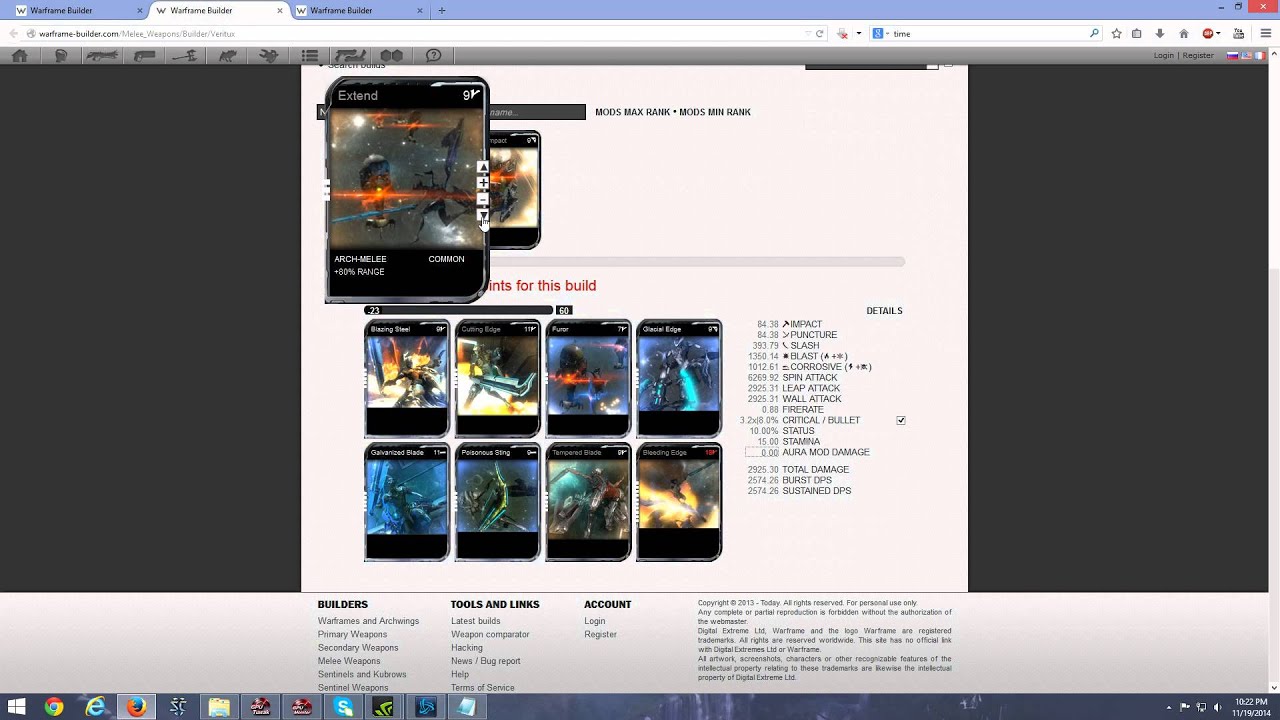Toggle the Critical / Bullet checkbox
Image resolution: width=1280 pixels, height=720 pixels.
(901, 420)
